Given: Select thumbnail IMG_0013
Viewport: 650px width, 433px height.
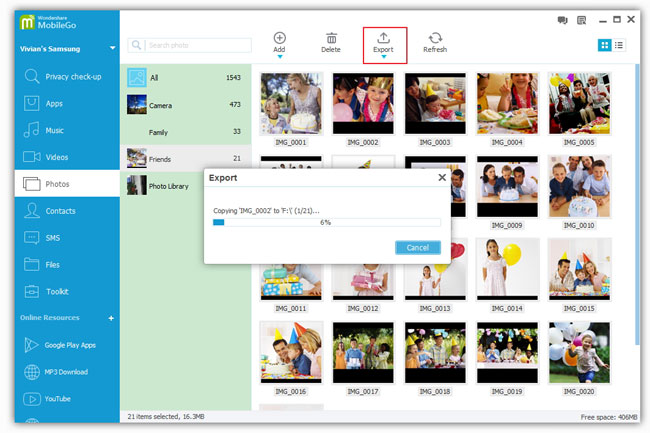Looking at the screenshot, I should 435,283.
